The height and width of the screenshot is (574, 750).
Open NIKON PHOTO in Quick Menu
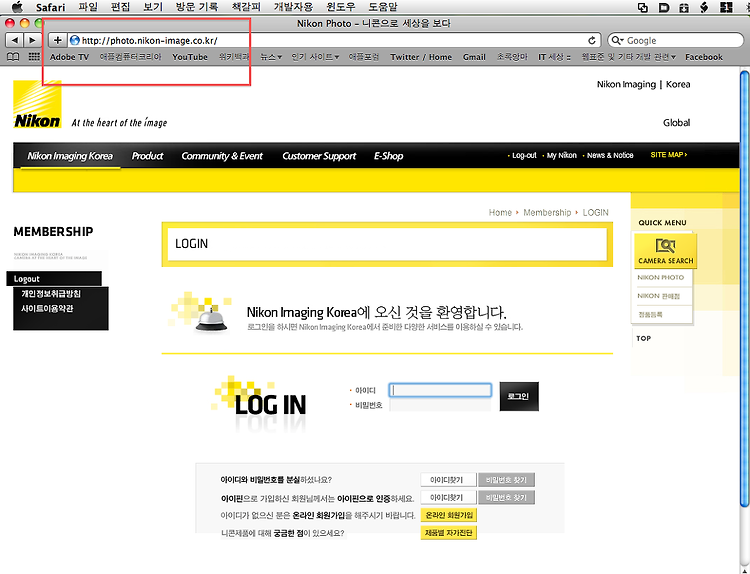point(661,277)
